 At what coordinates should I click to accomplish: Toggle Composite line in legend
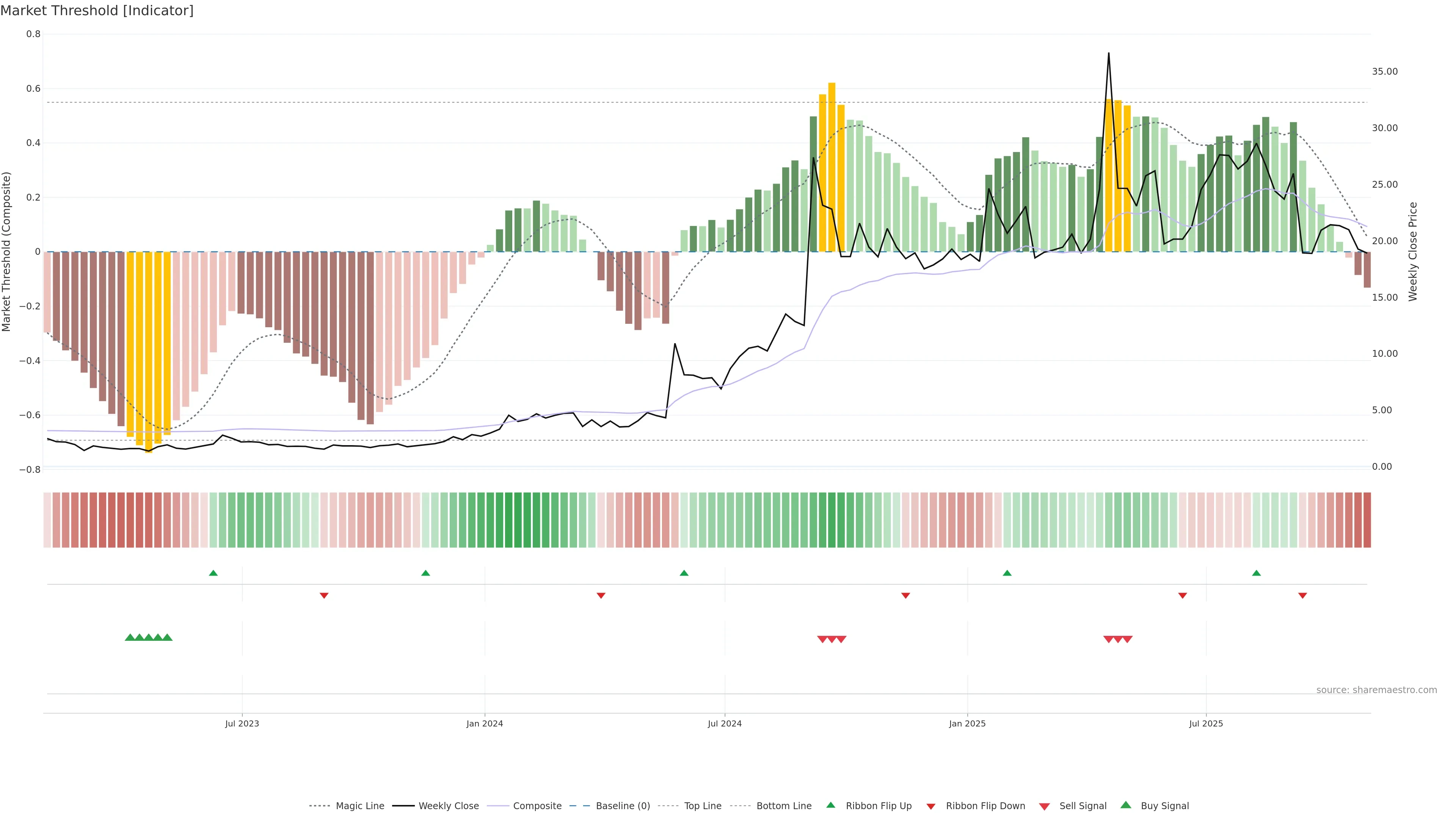tap(537, 806)
